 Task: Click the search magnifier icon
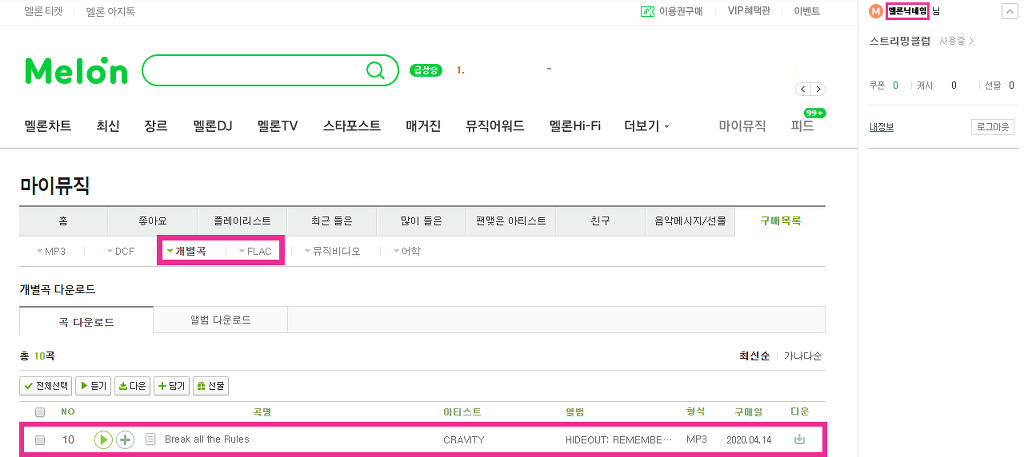375,70
